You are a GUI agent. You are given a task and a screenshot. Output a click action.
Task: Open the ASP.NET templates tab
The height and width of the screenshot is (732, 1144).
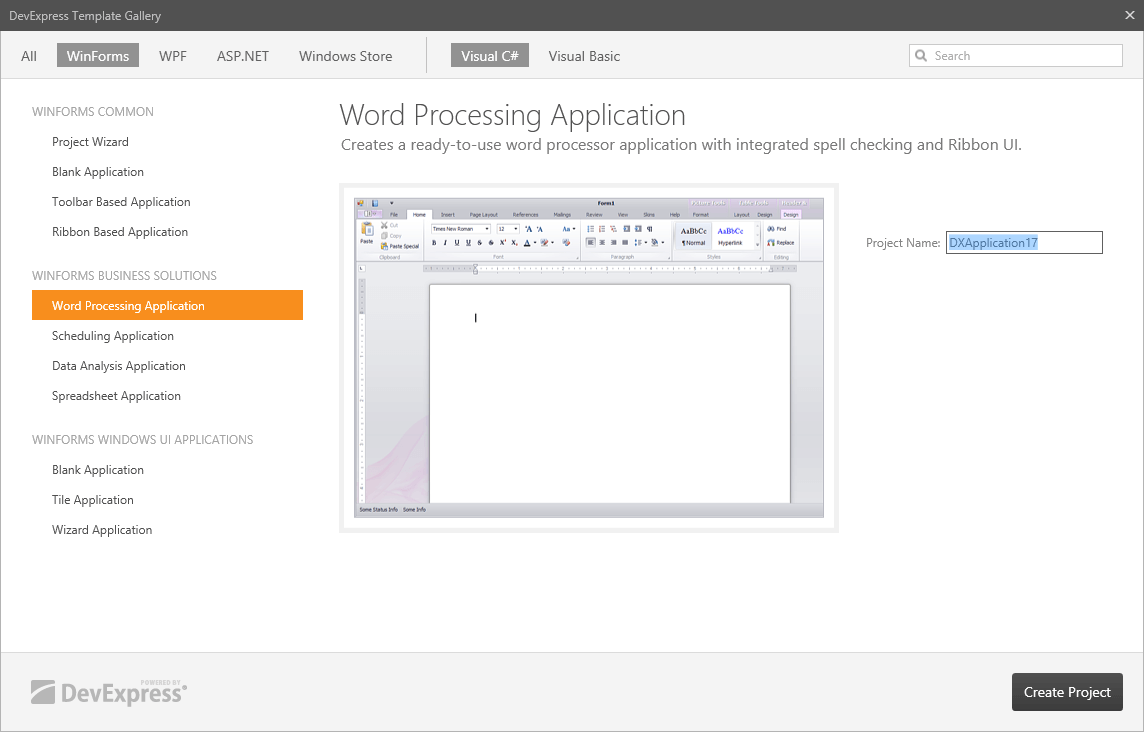[x=243, y=56]
